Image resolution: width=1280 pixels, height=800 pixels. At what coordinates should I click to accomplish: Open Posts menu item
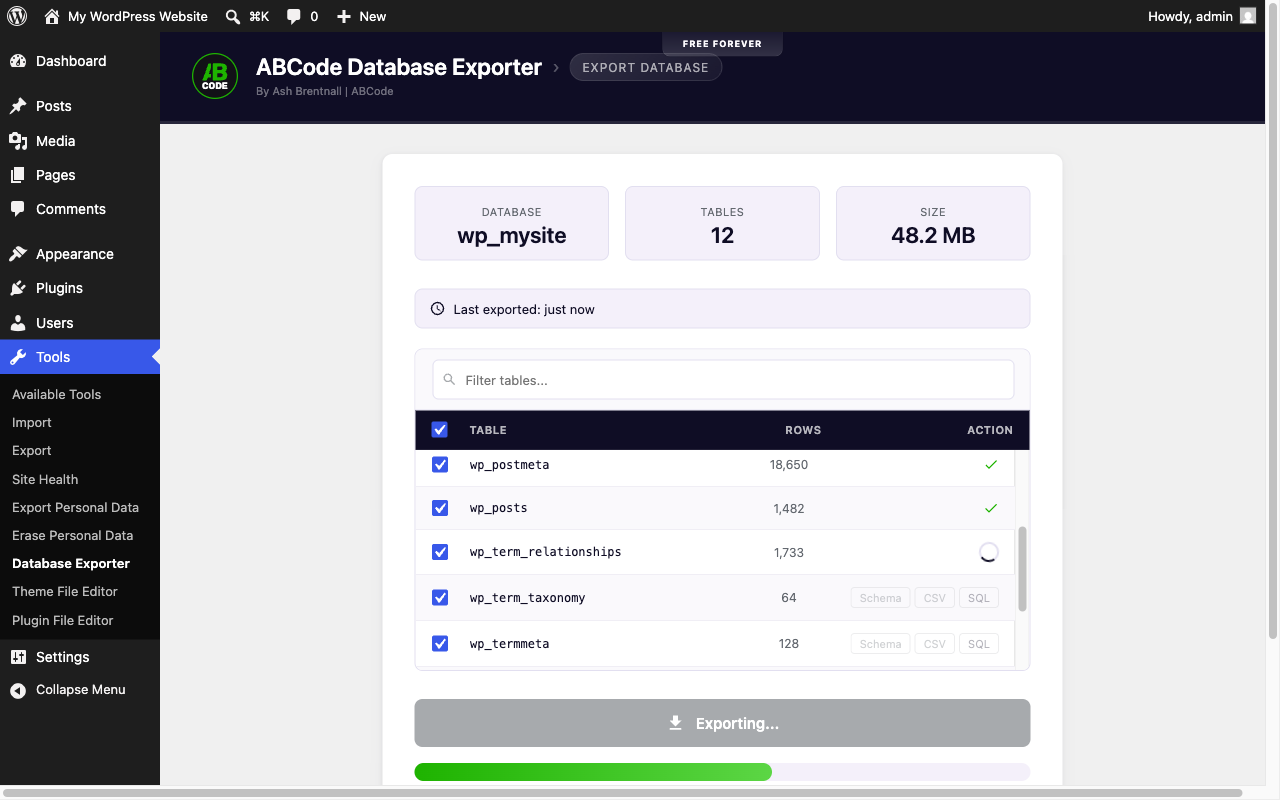point(80,106)
